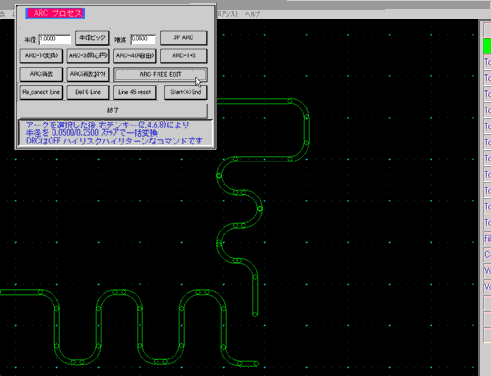Click the Fil item in right panel
The image size is (491, 376).
(487, 239)
